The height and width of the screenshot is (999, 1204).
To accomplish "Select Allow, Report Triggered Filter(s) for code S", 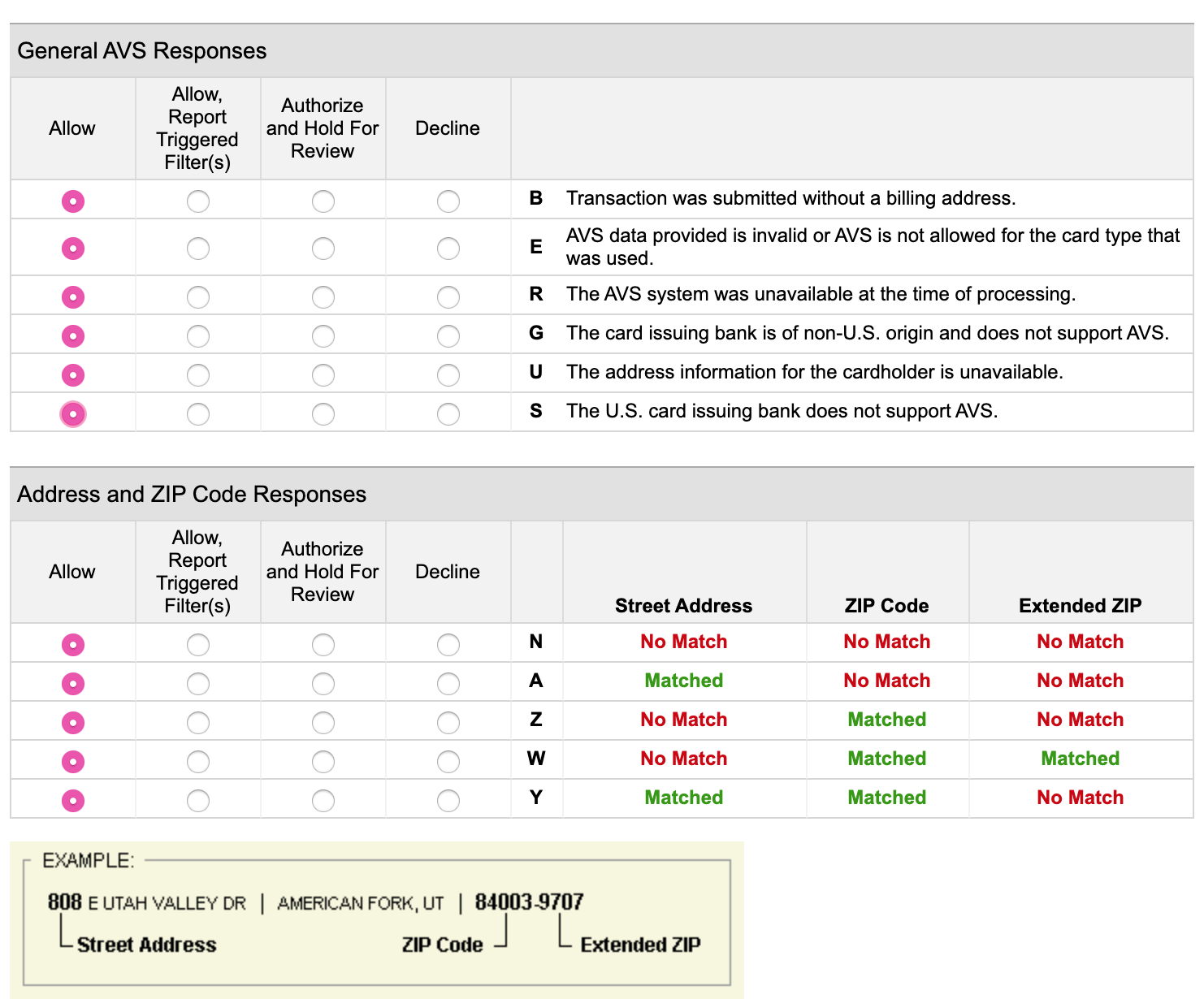I will 197,413.
